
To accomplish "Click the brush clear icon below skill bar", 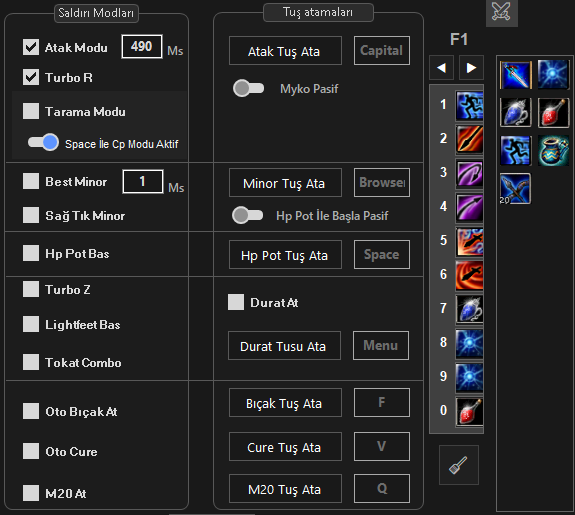I will (x=459, y=465).
